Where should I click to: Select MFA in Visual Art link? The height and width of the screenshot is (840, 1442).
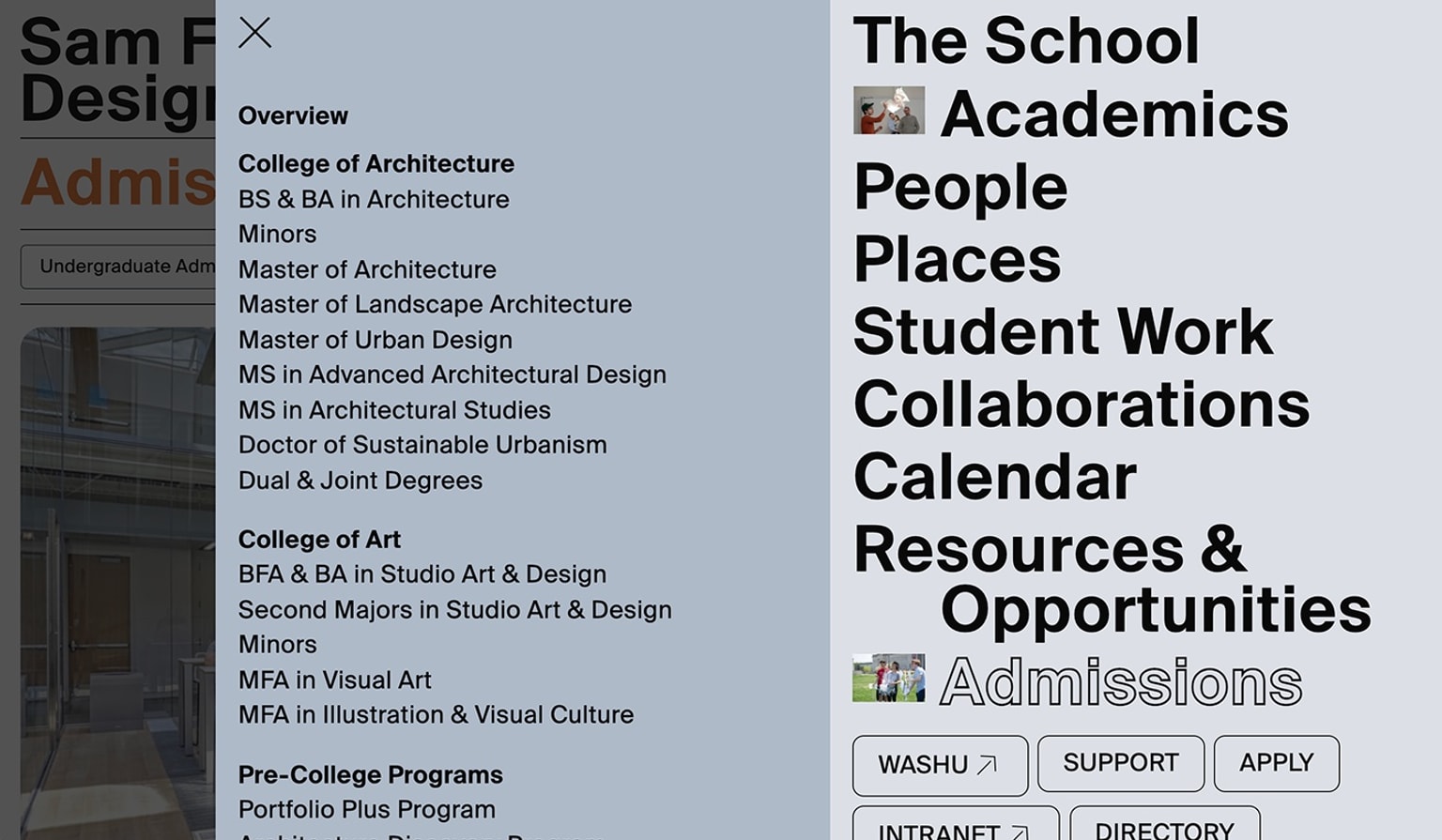pyautogui.click(x=334, y=680)
